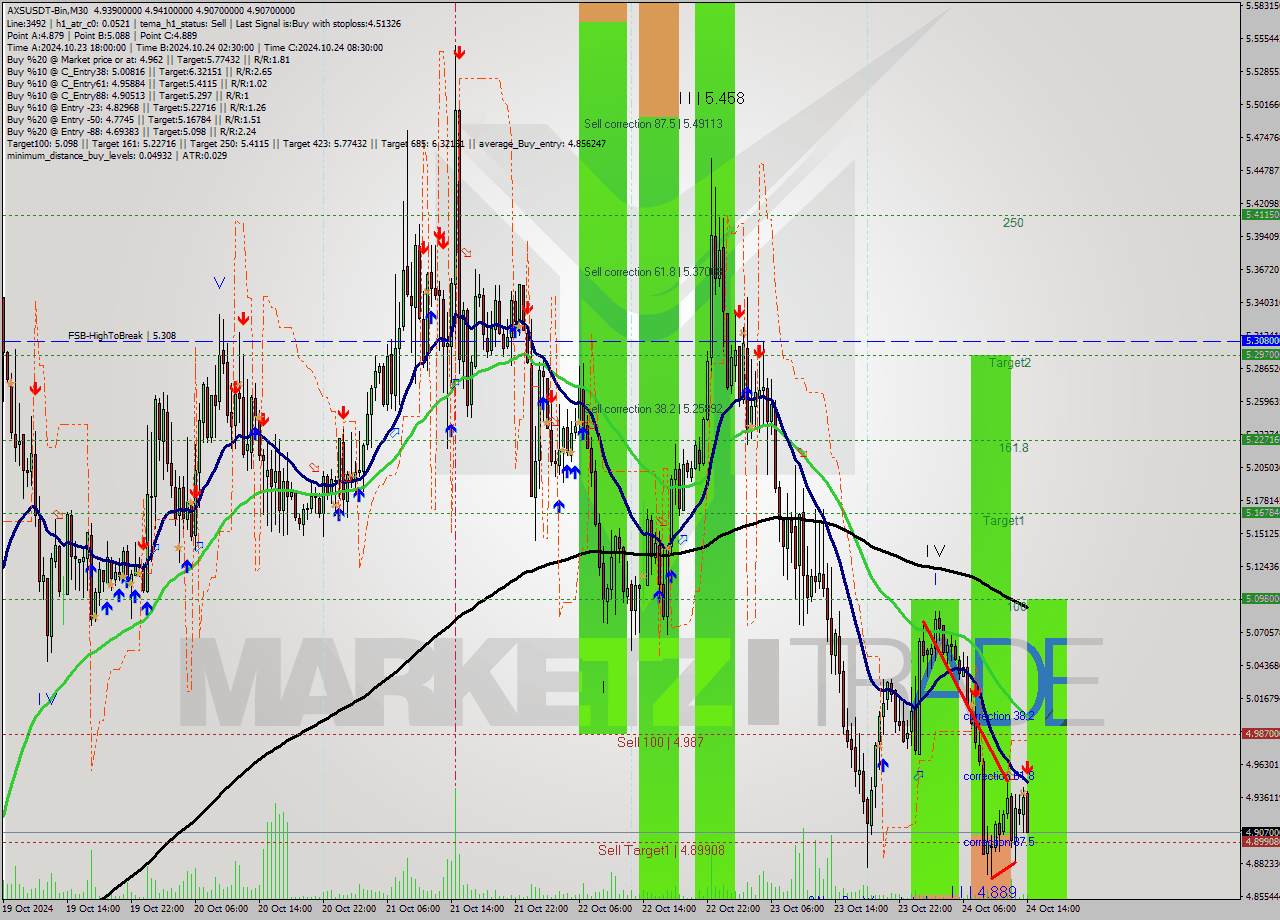
Task: Click the current price tag 4.90700
Action: [1260, 831]
